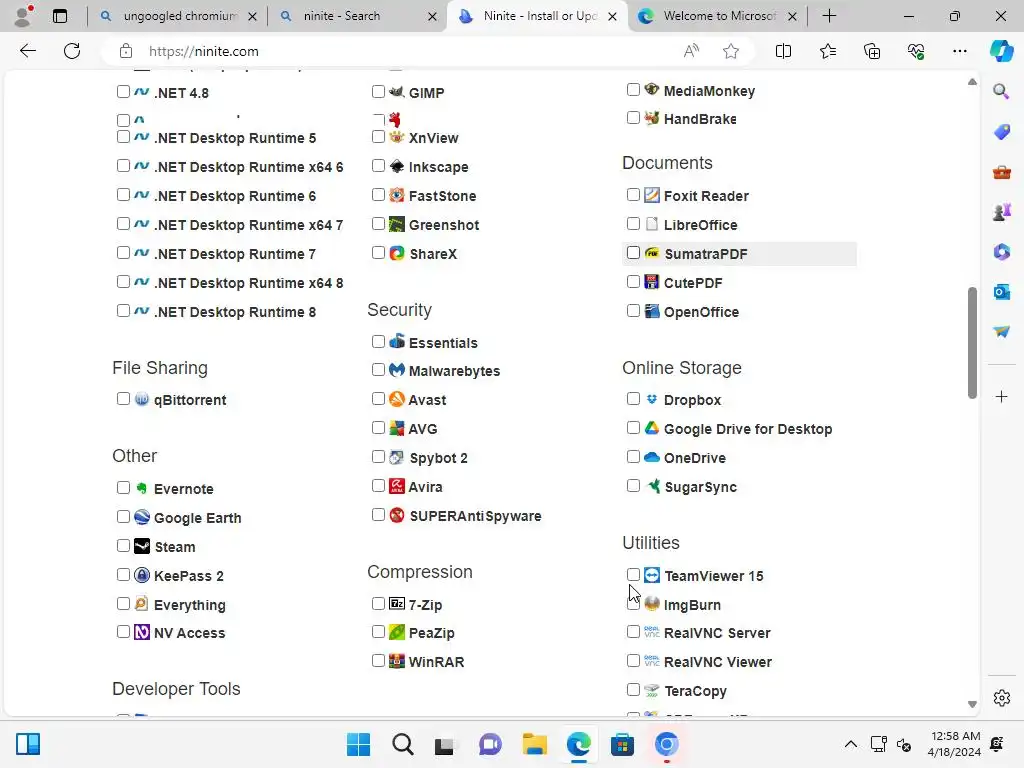
Task: Click the .NET Desktop Runtime x64 8 label
Action: pyautogui.click(x=249, y=283)
